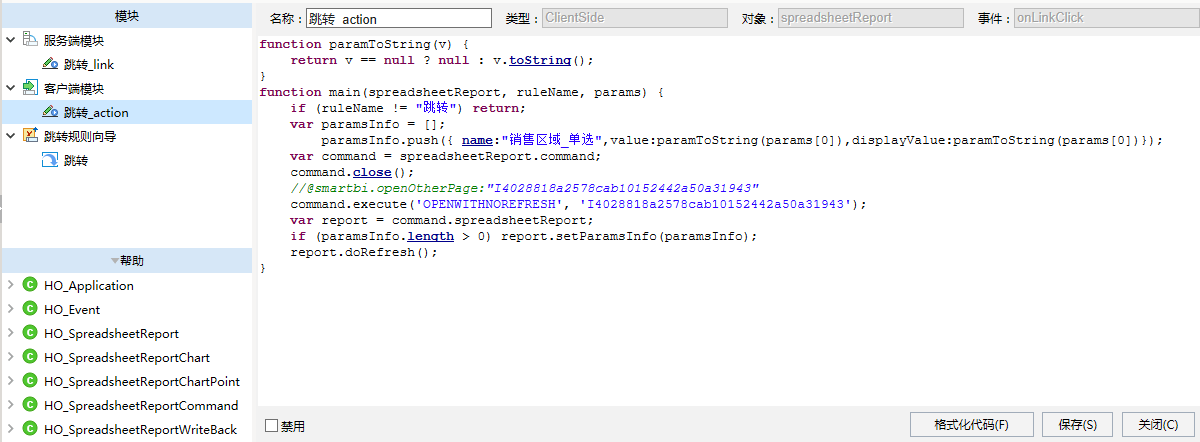Collapse the 跳转规则向导 tree node
This screenshot has height=442, width=1200.
pyautogui.click(x=10, y=136)
